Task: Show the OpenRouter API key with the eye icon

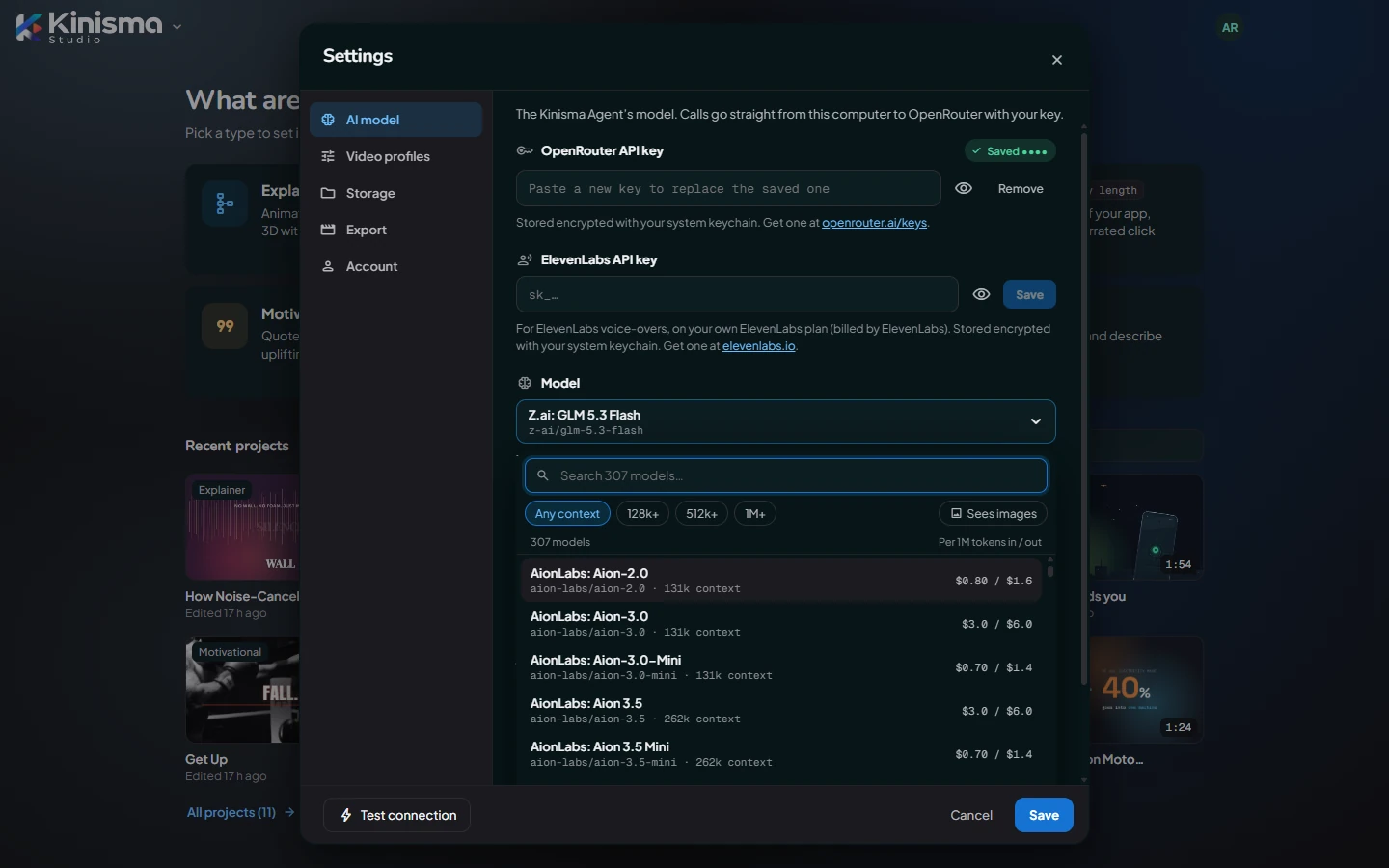Action: coord(964,189)
